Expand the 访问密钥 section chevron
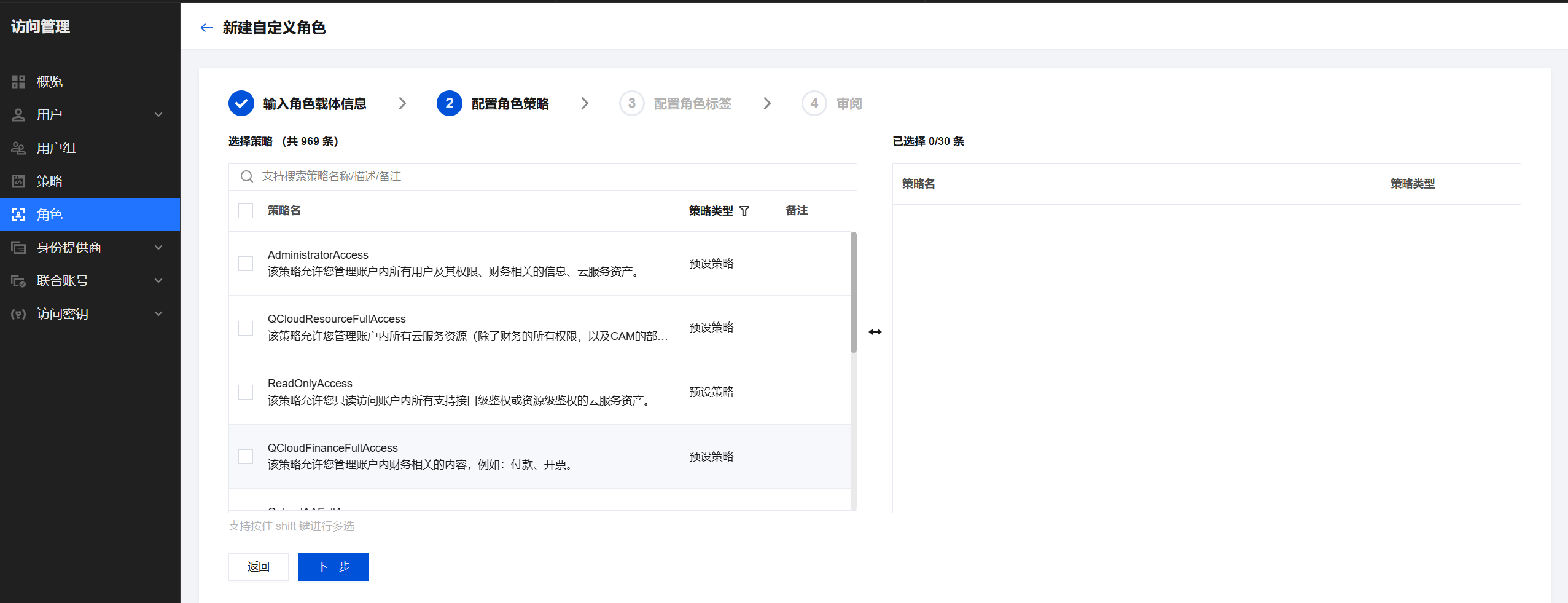The height and width of the screenshot is (603, 1568). [x=158, y=314]
